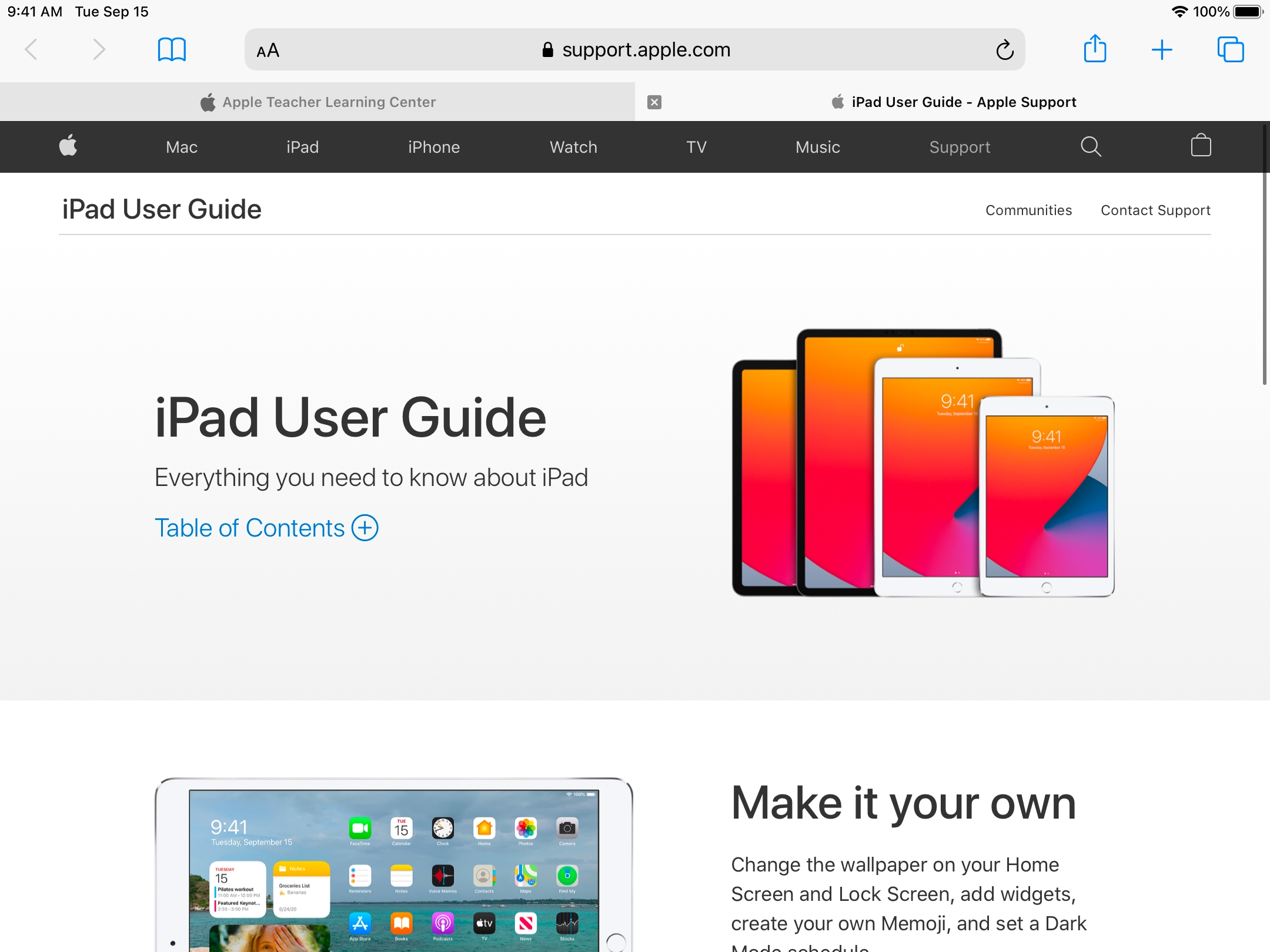Open the iPhone menu item
Image resolution: width=1270 pixels, height=952 pixels.
click(434, 147)
